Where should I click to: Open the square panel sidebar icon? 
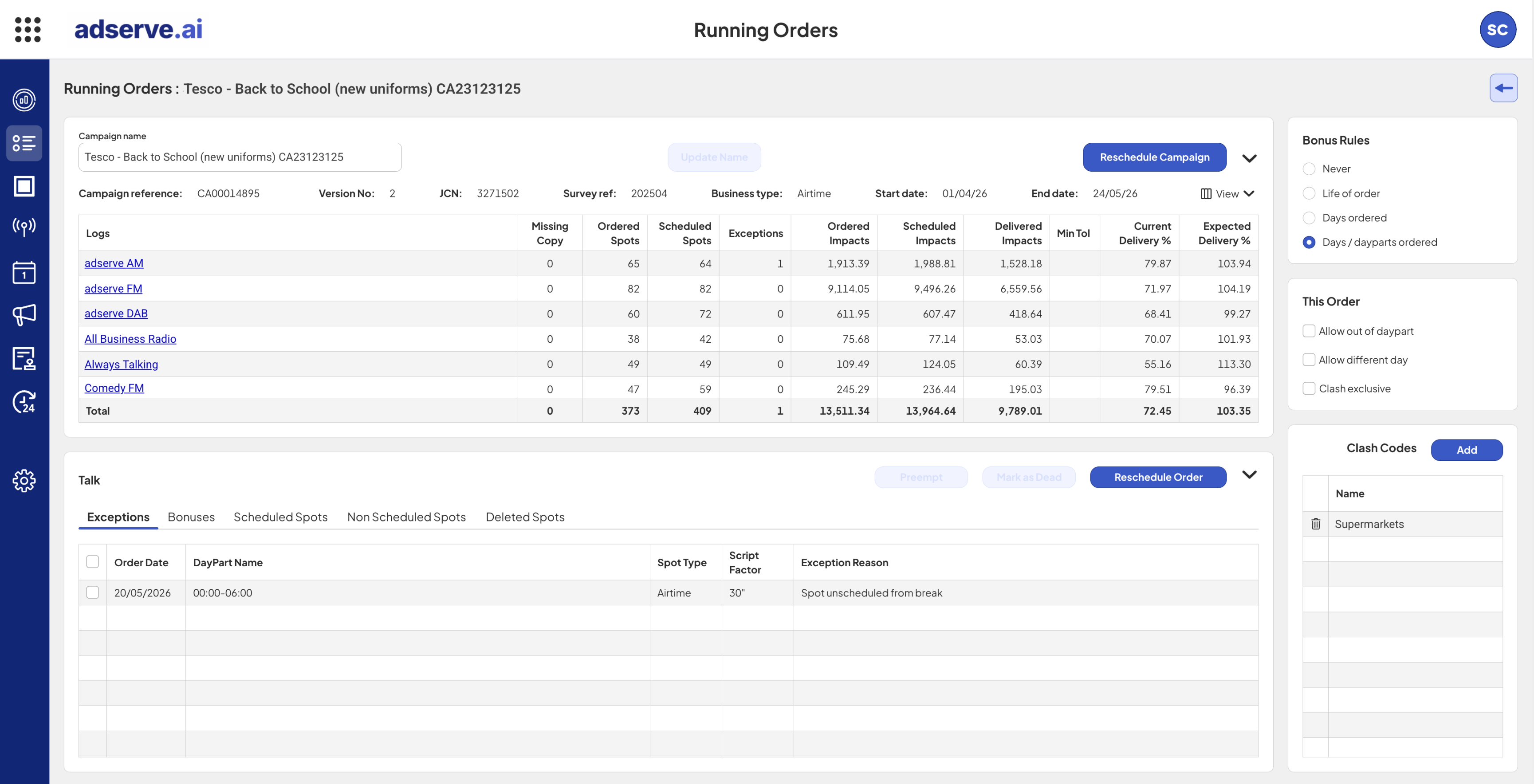point(24,186)
